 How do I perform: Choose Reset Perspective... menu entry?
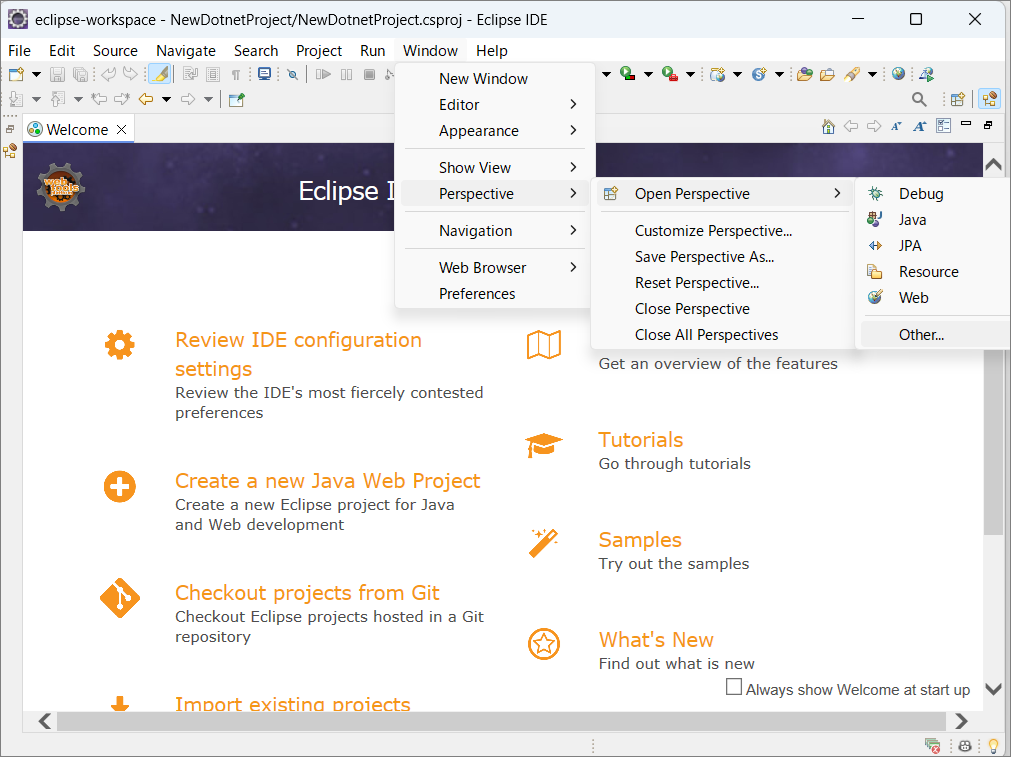(724, 282)
